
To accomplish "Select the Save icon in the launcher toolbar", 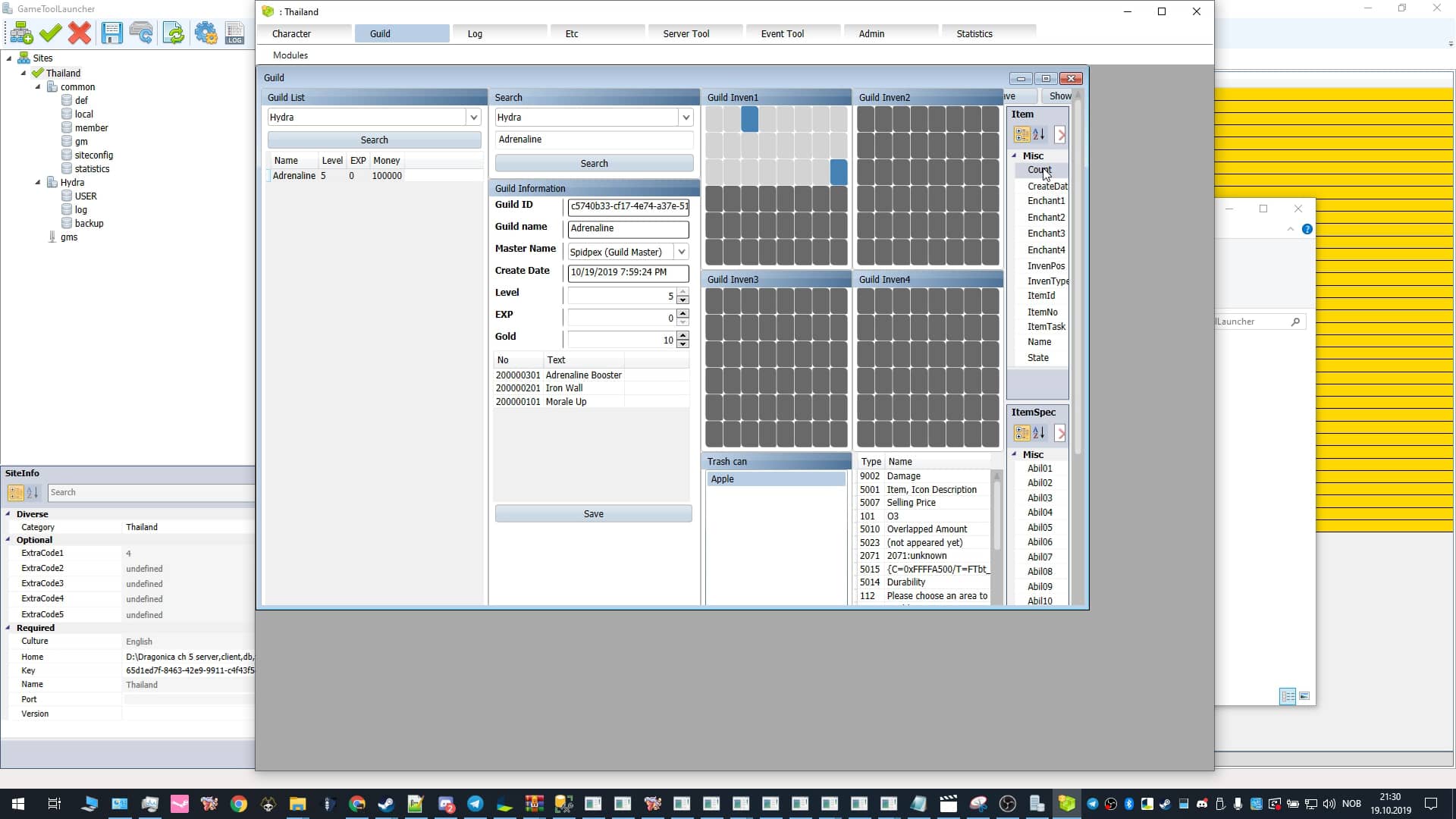I will (112, 33).
